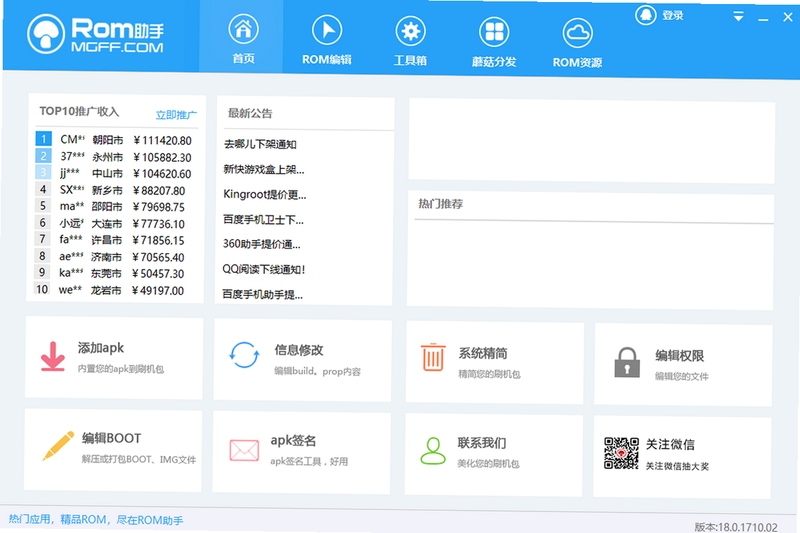Open the 蘑菇分发 grid icon

[494, 32]
